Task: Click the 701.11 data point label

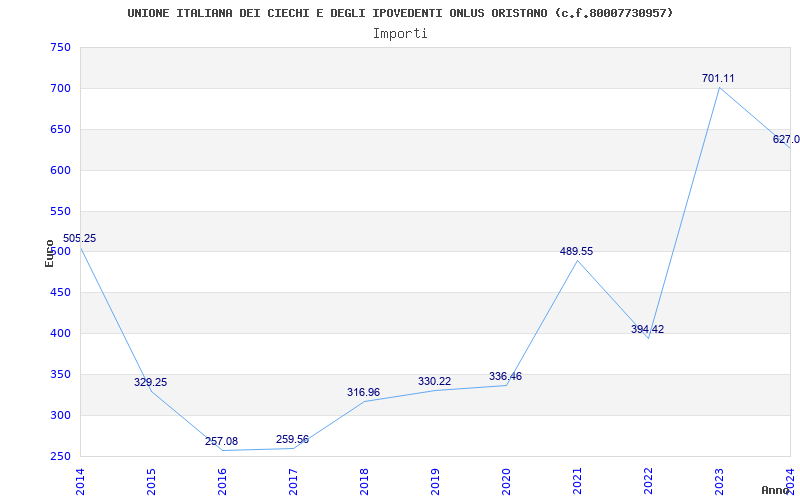Action: (718, 78)
